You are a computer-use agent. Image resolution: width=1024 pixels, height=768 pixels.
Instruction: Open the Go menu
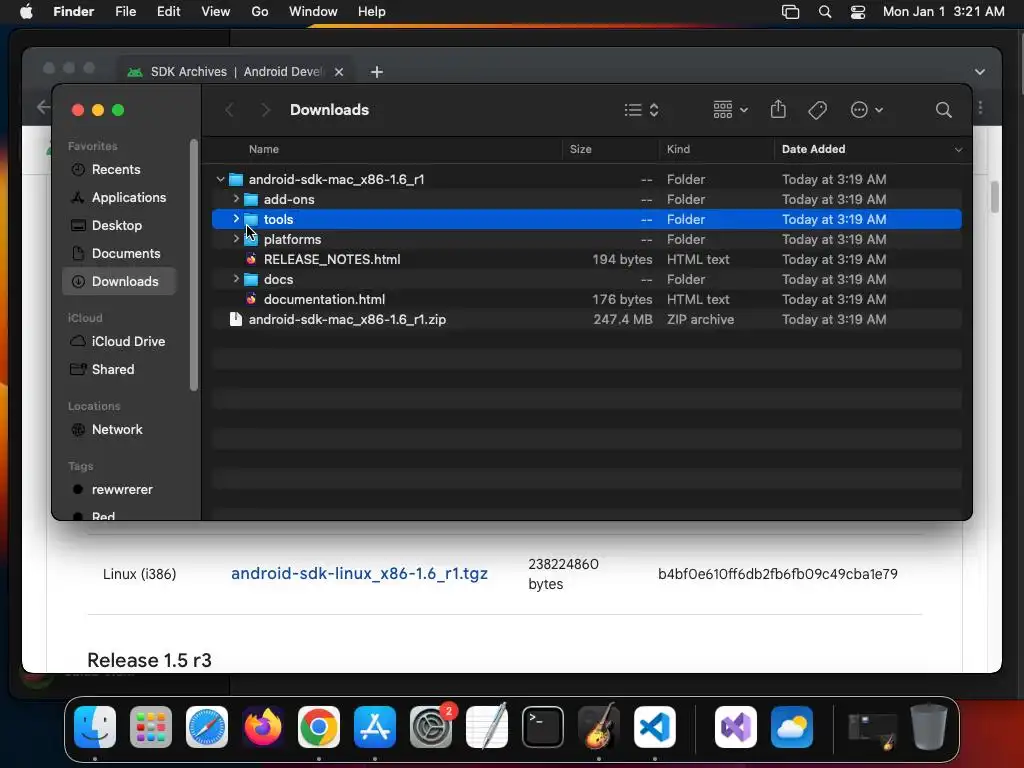tap(260, 12)
